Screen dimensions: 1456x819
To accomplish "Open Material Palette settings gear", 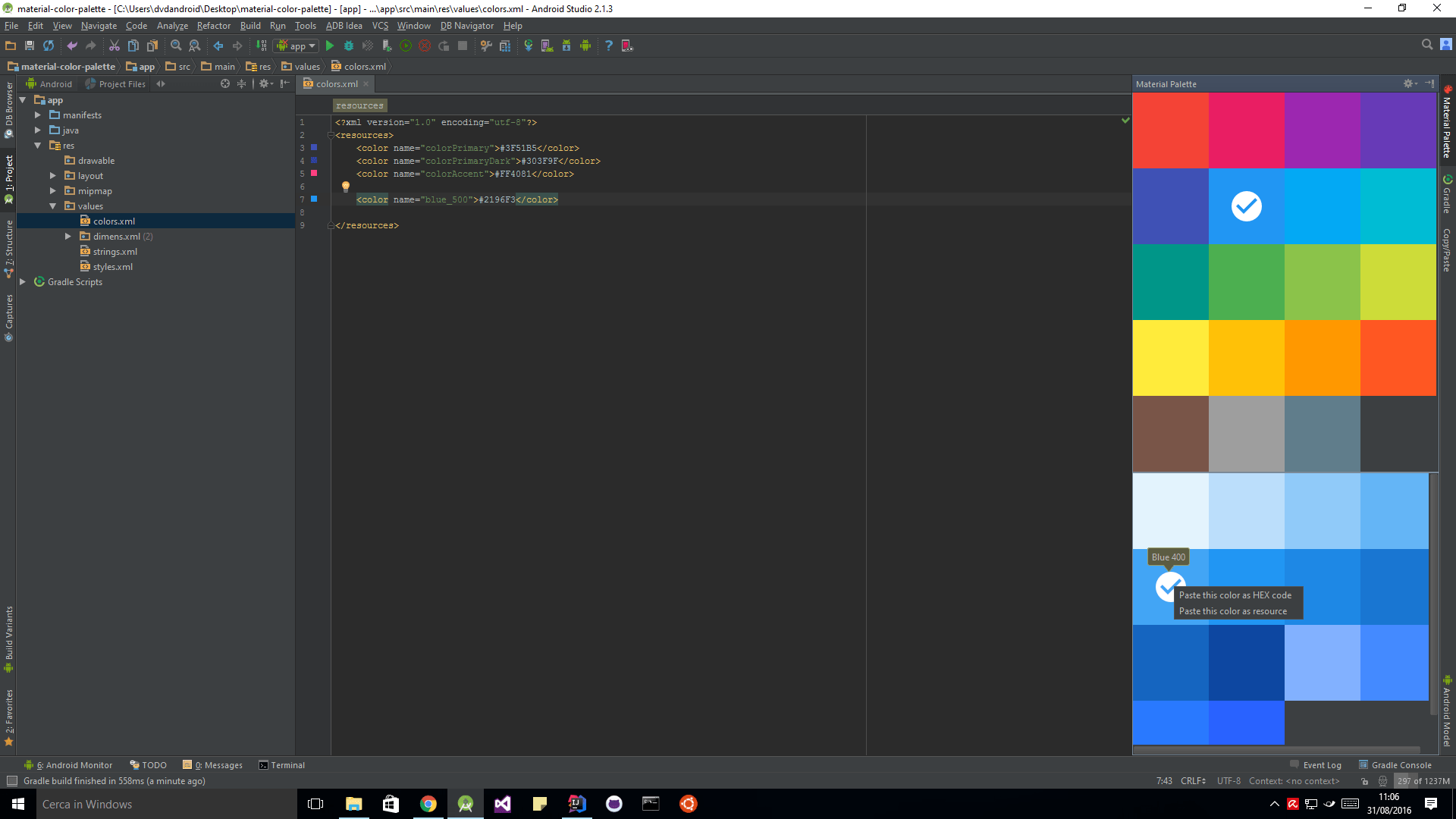I will 1407,83.
